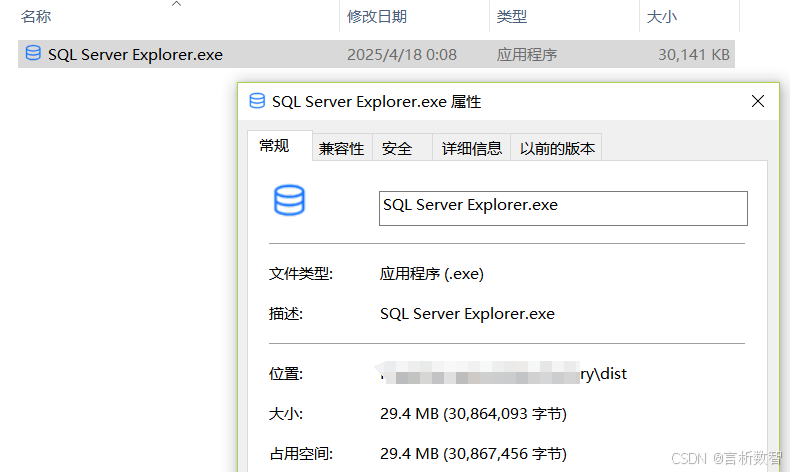Screen dimensions: 790x472
Task: Click the 位置 label
Action: (286, 374)
